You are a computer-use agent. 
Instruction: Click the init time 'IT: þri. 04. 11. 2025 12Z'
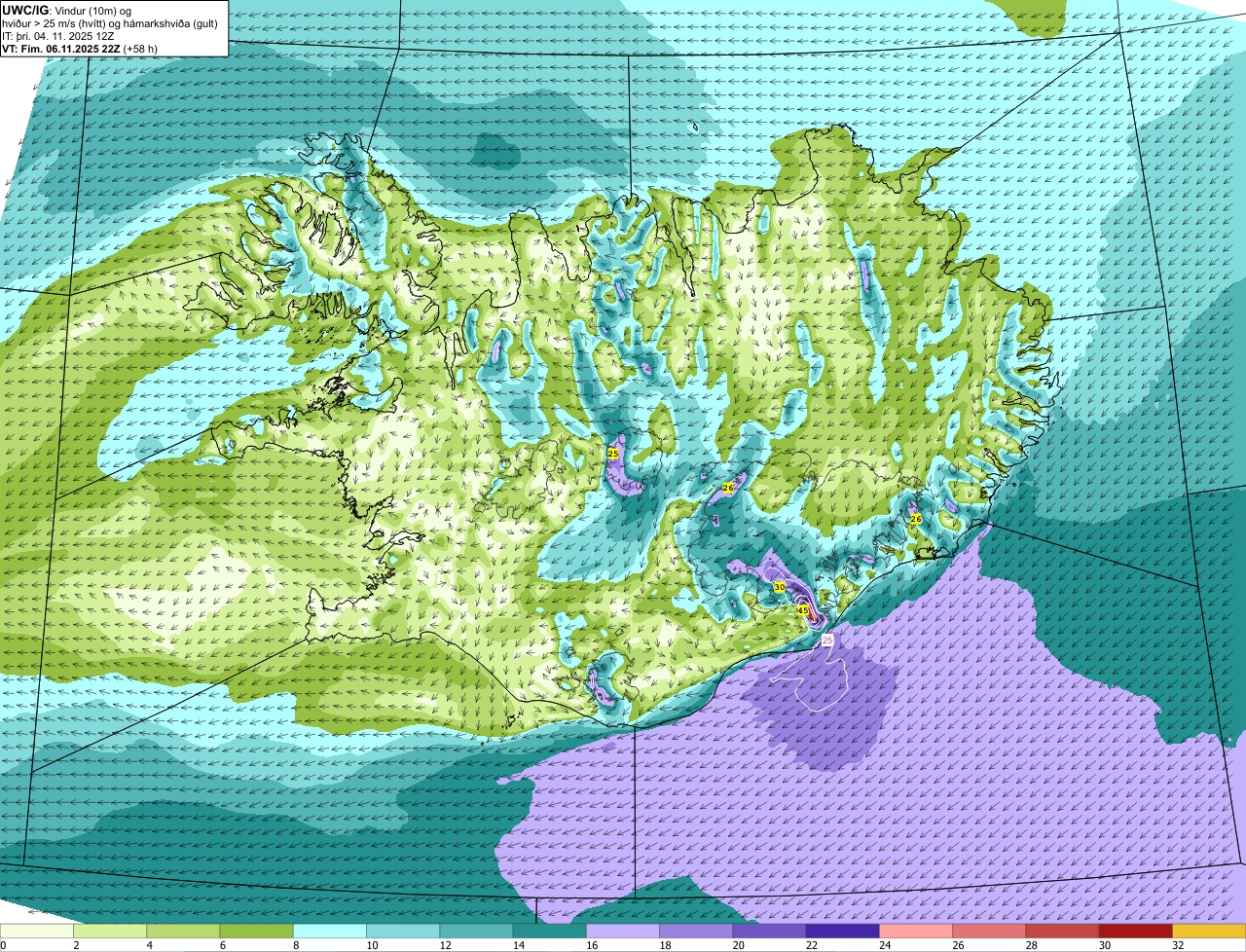[x=58, y=36]
